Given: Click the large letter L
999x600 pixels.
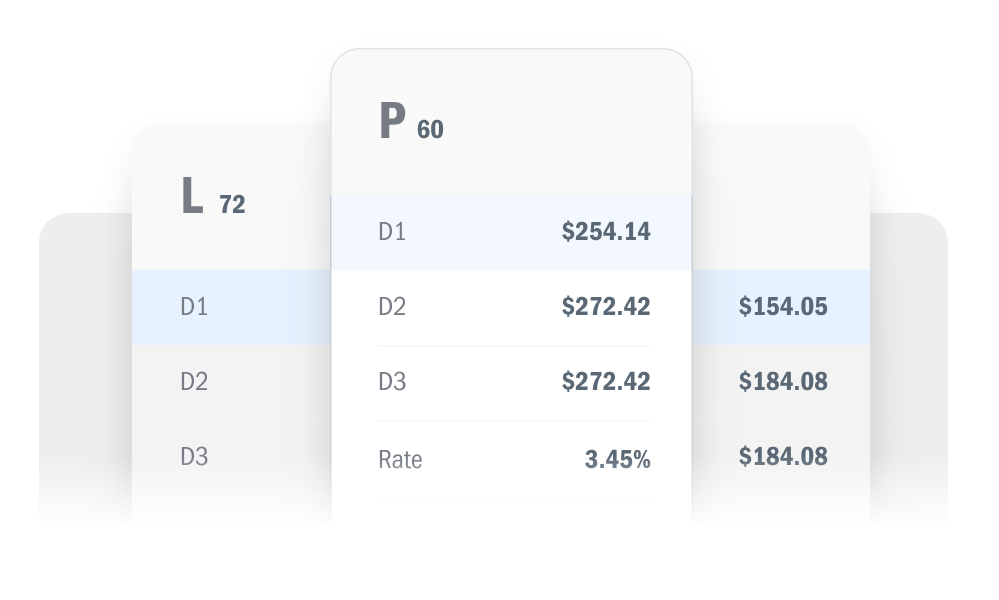Looking at the screenshot, I should [192, 196].
